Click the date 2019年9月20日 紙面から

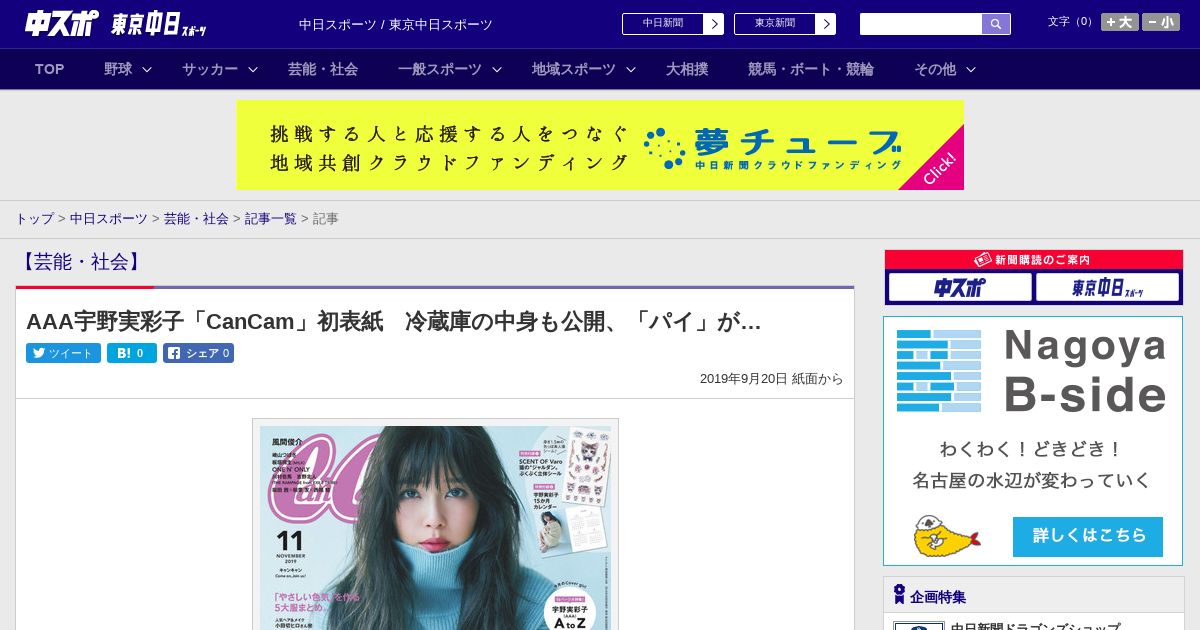(x=771, y=379)
